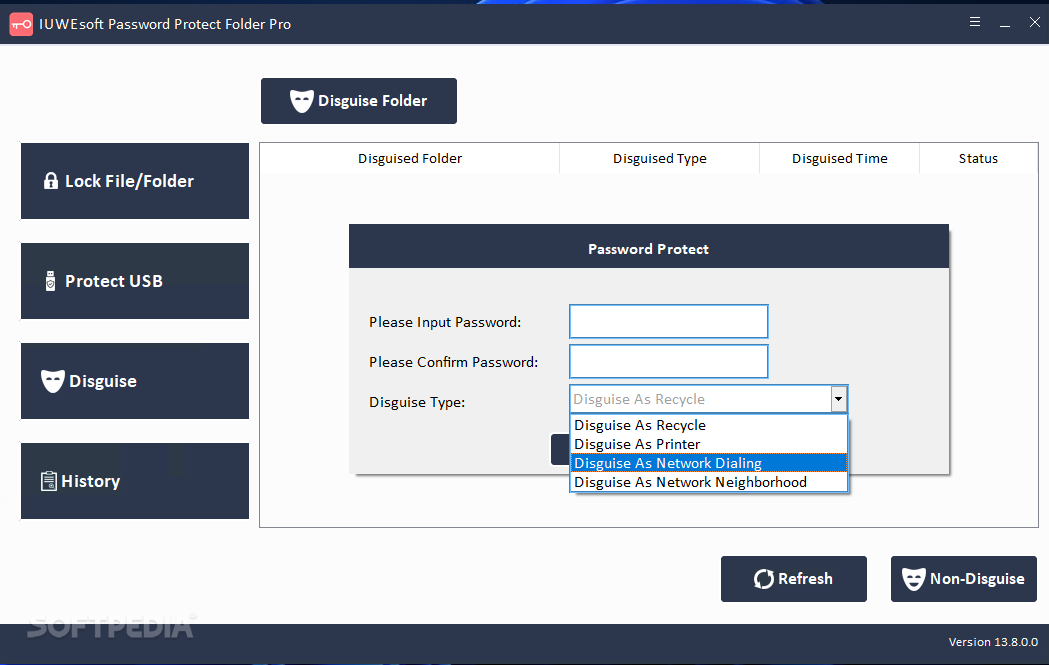Viewport: 1049px width, 665px height.
Task: Open the hamburger menu in title bar
Action: (975, 22)
